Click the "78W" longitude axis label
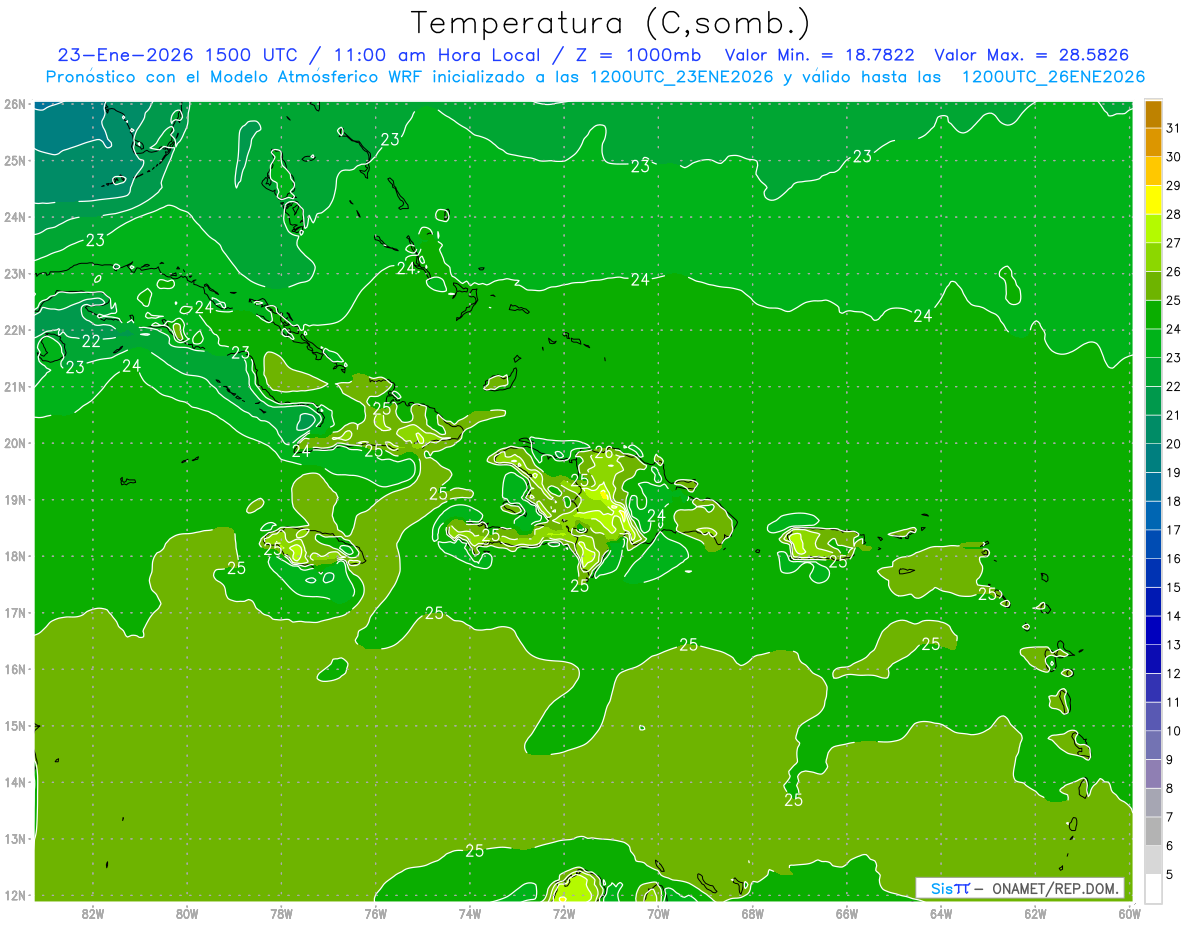This screenshot has width=1200, height=927. (x=281, y=913)
